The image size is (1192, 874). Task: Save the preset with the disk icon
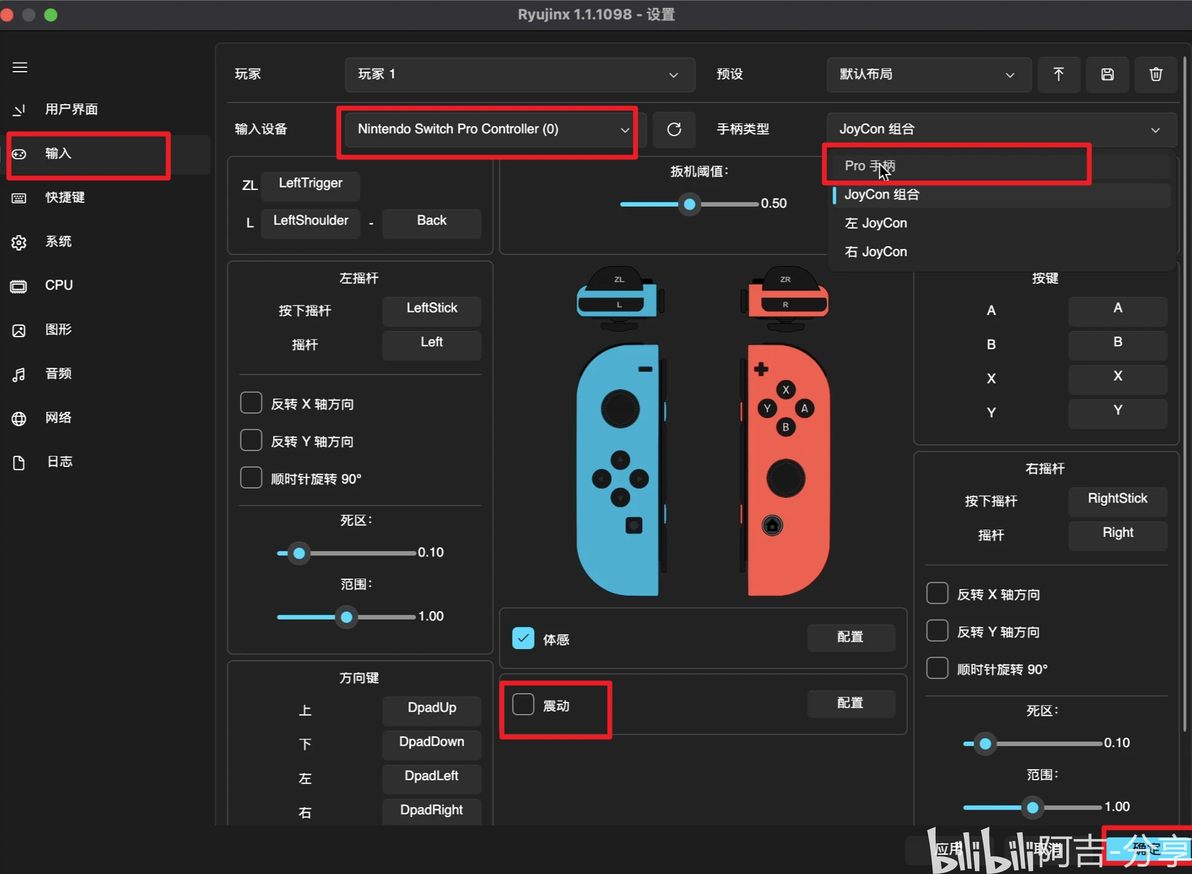pos(1107,74)
